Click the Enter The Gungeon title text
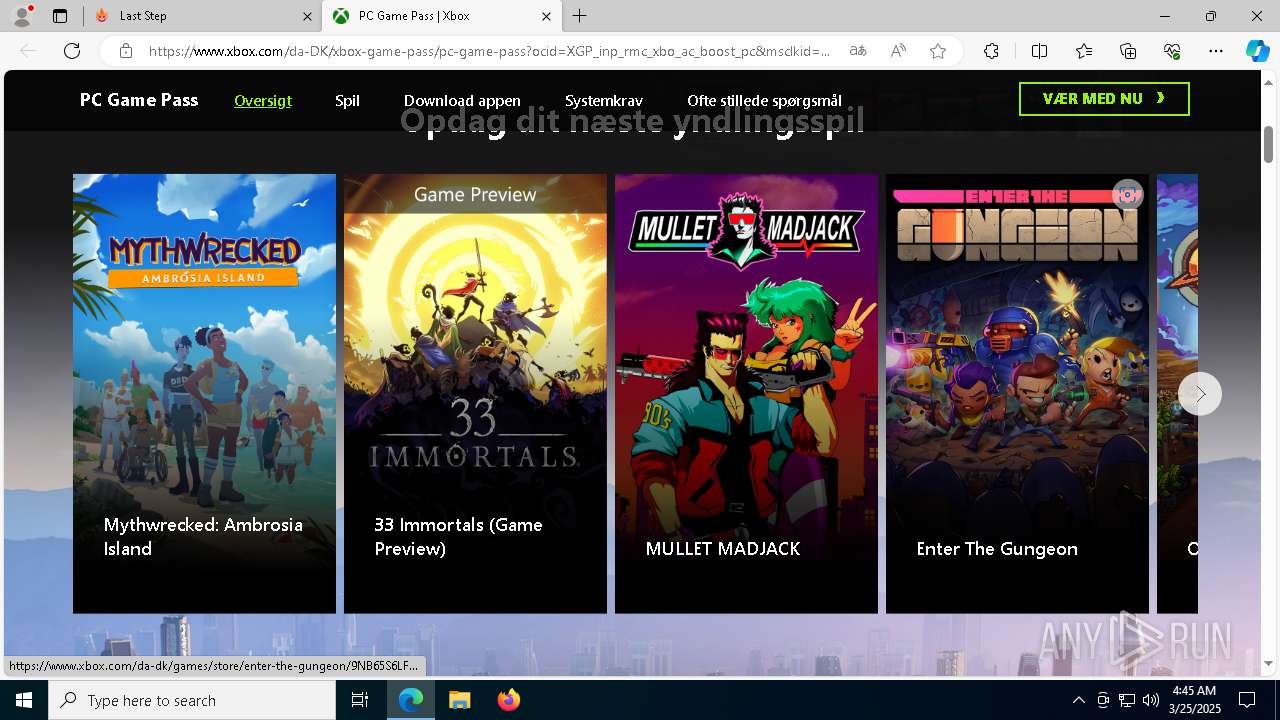This screenshot has height=720, width=1280. coord(997,548)
